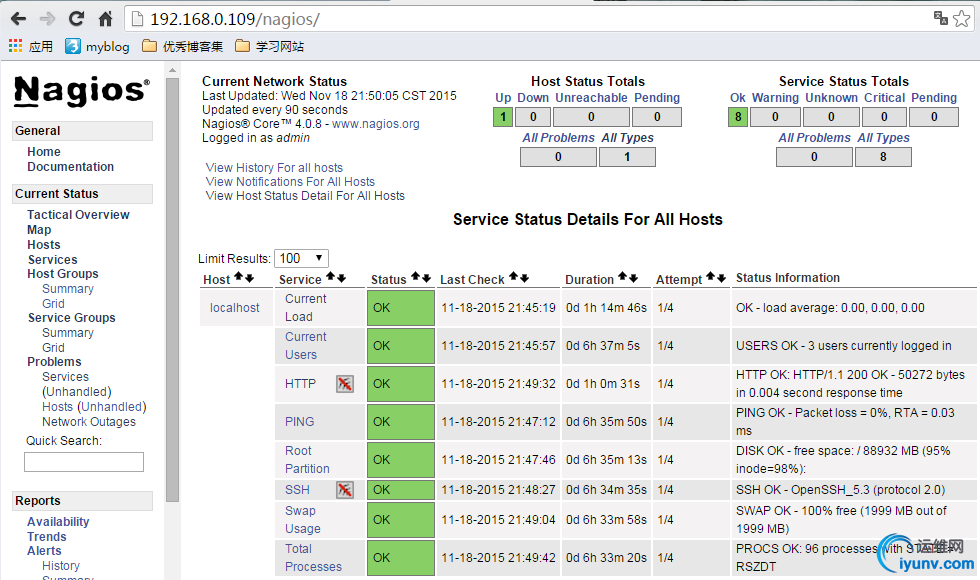
Task: Click View Notifications For All Hosts
Action: point(290,181)
